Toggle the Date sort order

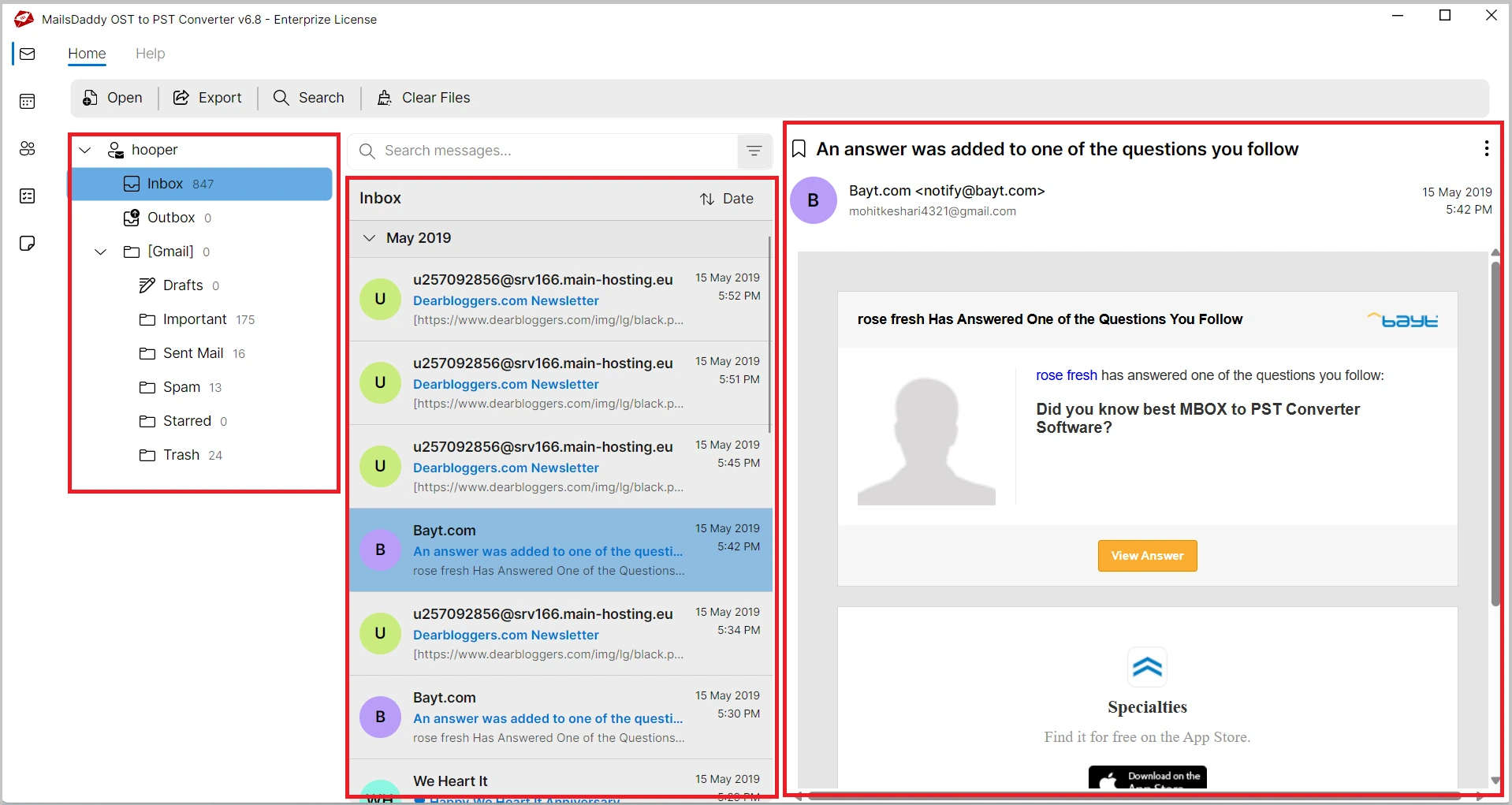tap(727, 199)
